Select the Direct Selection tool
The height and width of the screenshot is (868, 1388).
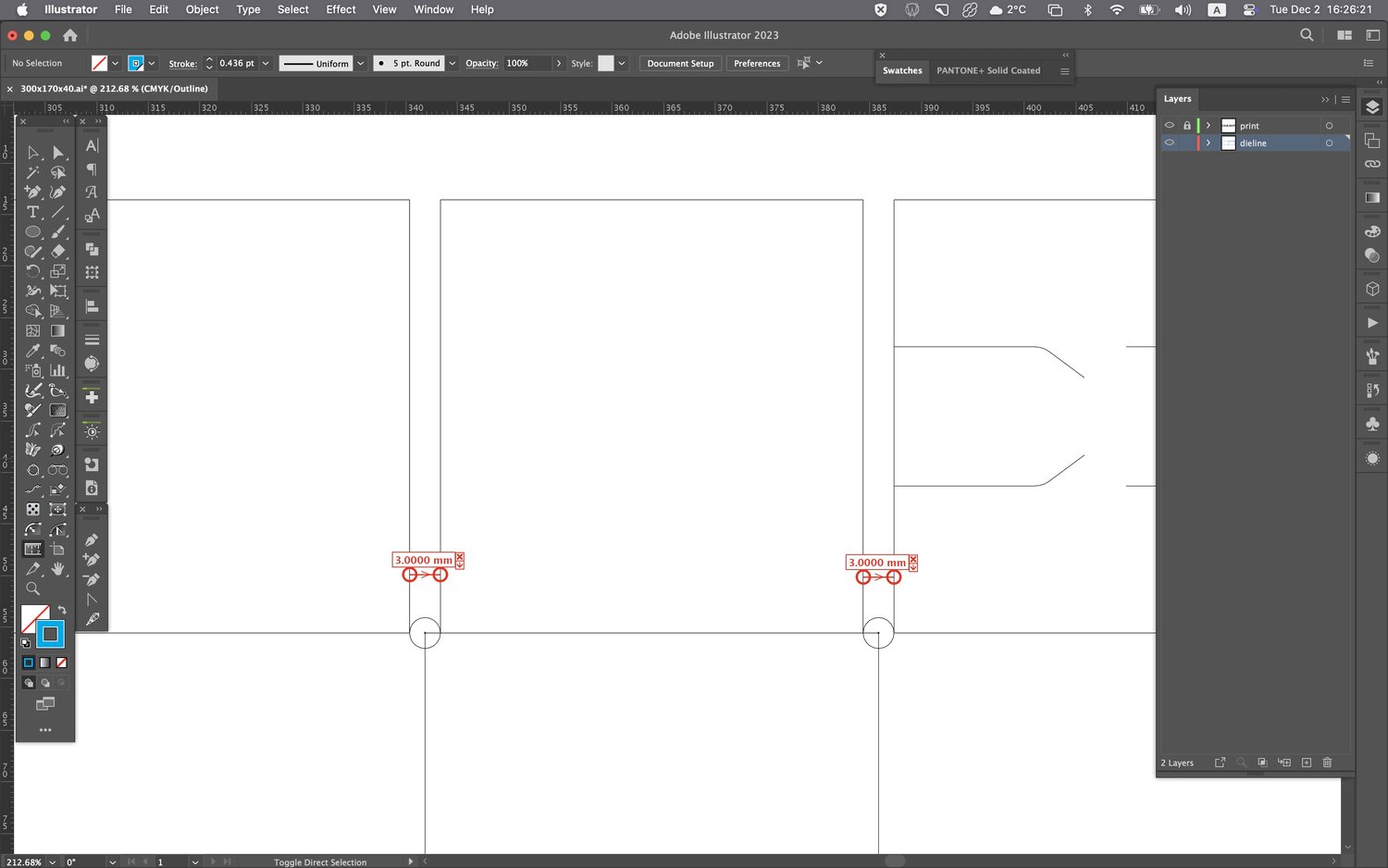tap(58, 153)
